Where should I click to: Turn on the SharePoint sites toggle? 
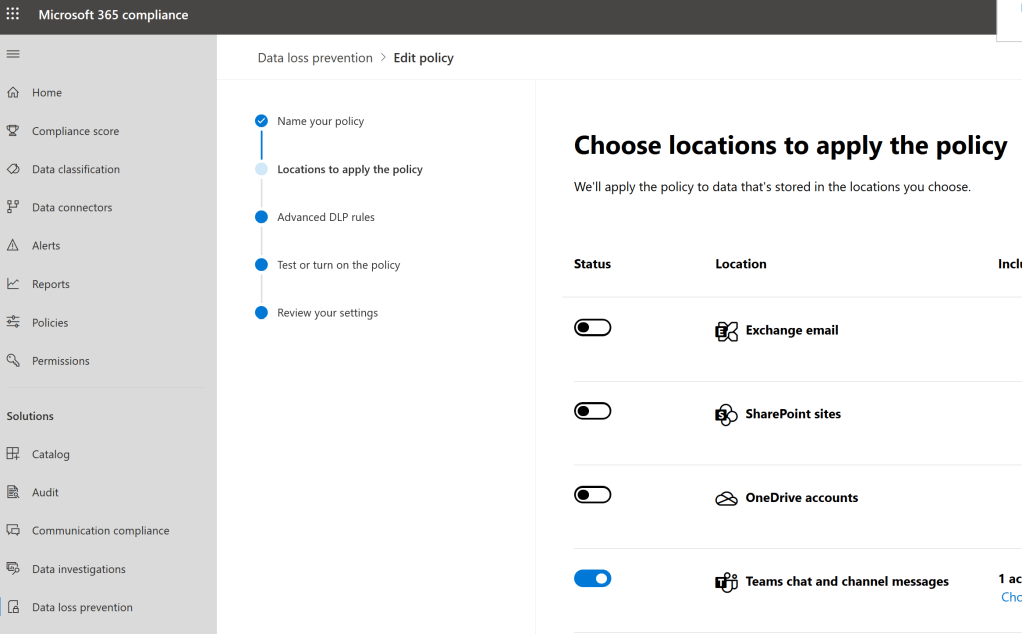tap(592, 411)
